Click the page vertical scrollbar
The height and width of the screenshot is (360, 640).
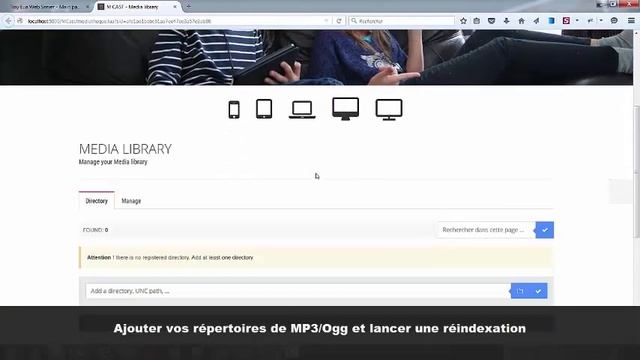coord(636,171)
